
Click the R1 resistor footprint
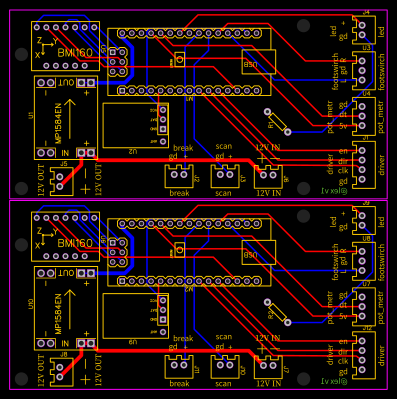[x=277, y=122]
